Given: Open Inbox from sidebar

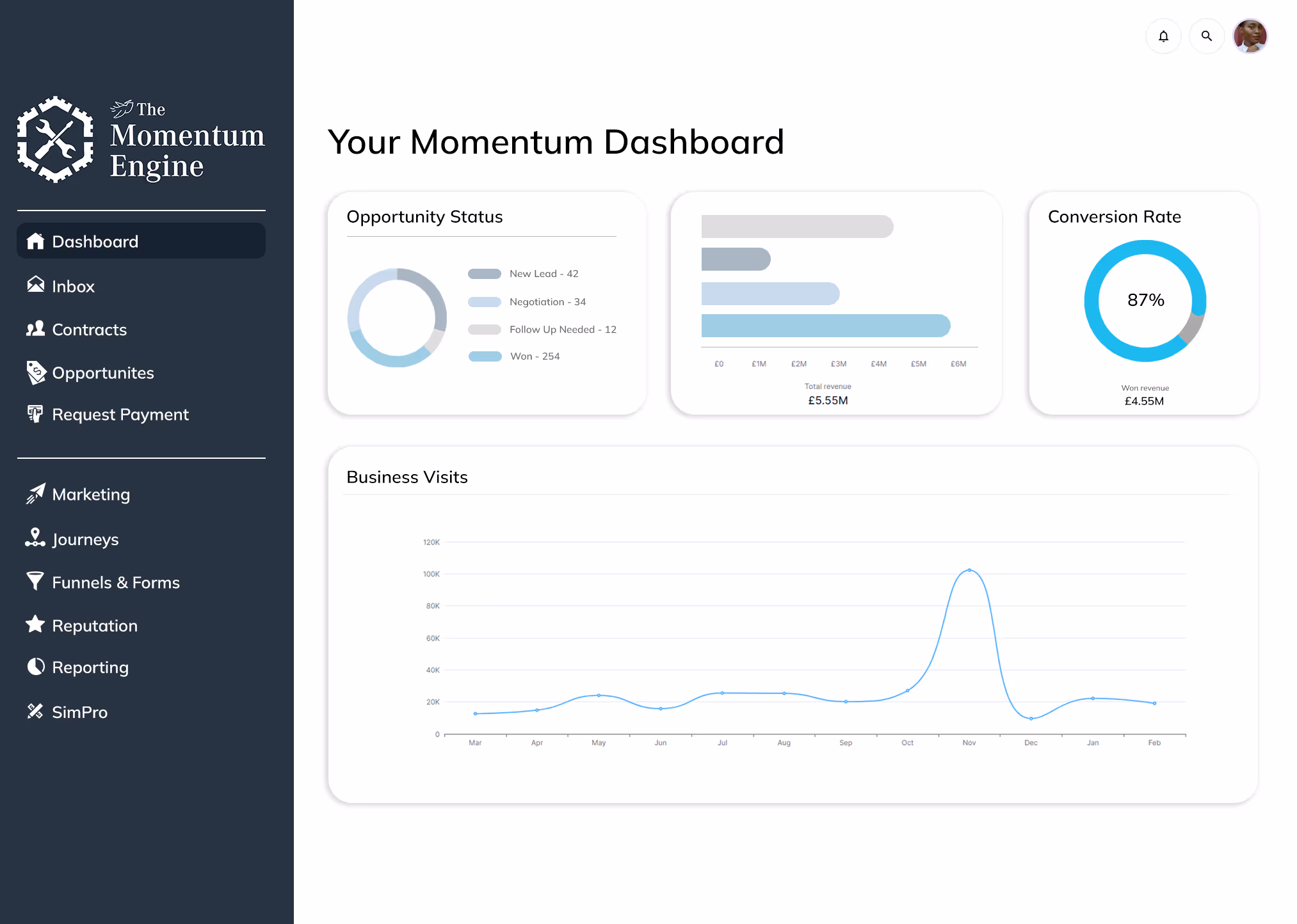Looking at the screenshot, I should tap(73, 286).
